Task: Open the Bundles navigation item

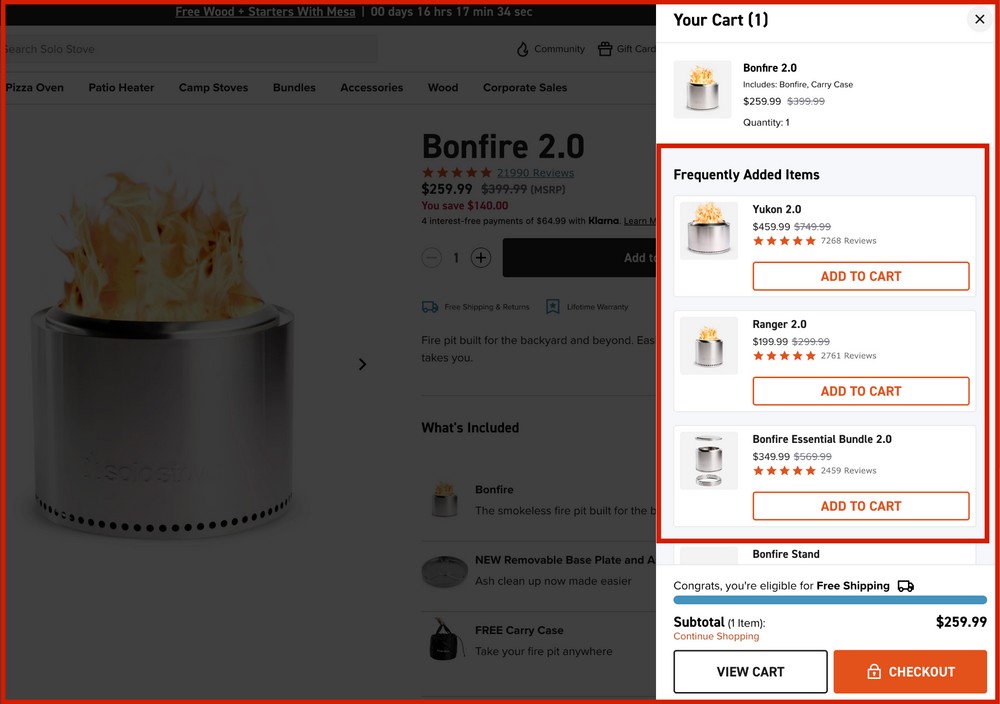Action: pyautogui.click(x=294, y=88)
